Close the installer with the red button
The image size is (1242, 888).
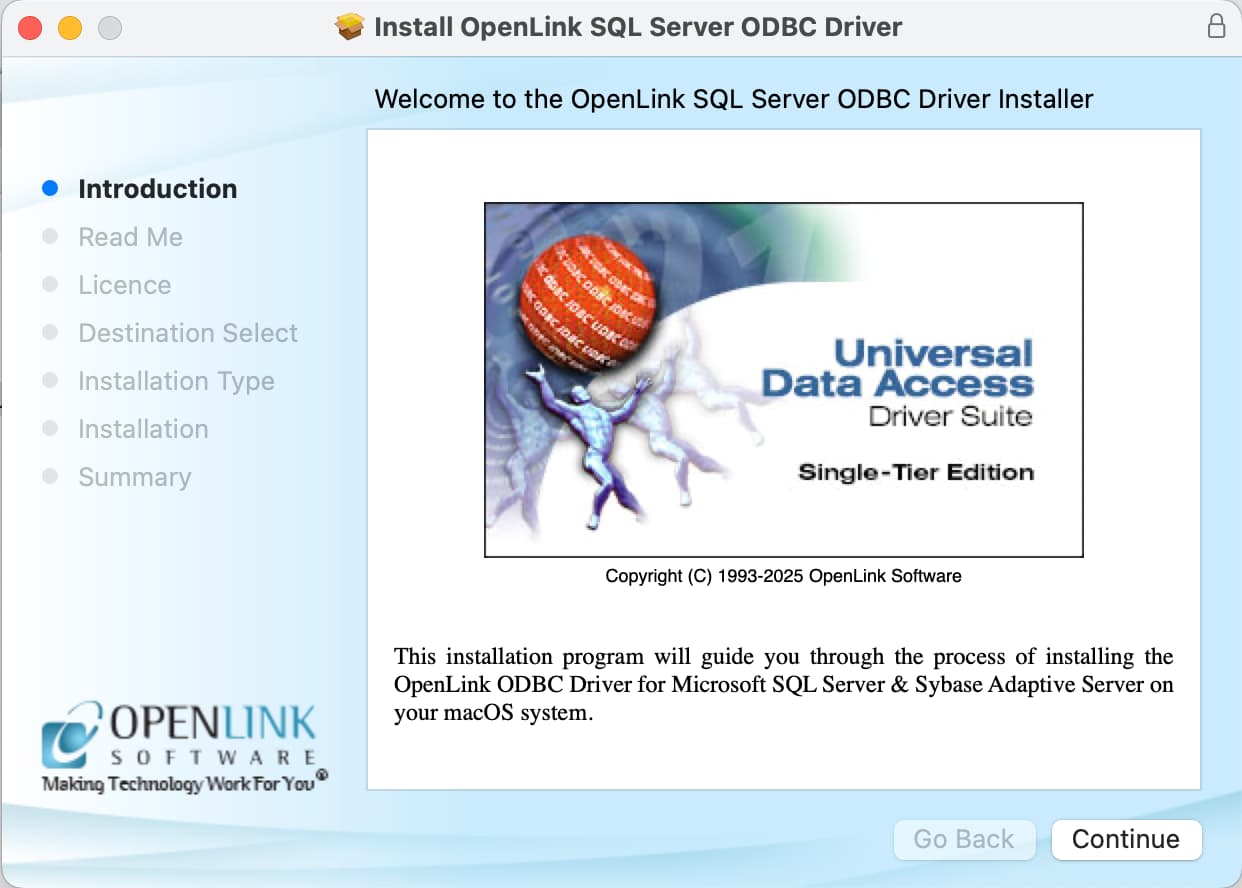30,28
